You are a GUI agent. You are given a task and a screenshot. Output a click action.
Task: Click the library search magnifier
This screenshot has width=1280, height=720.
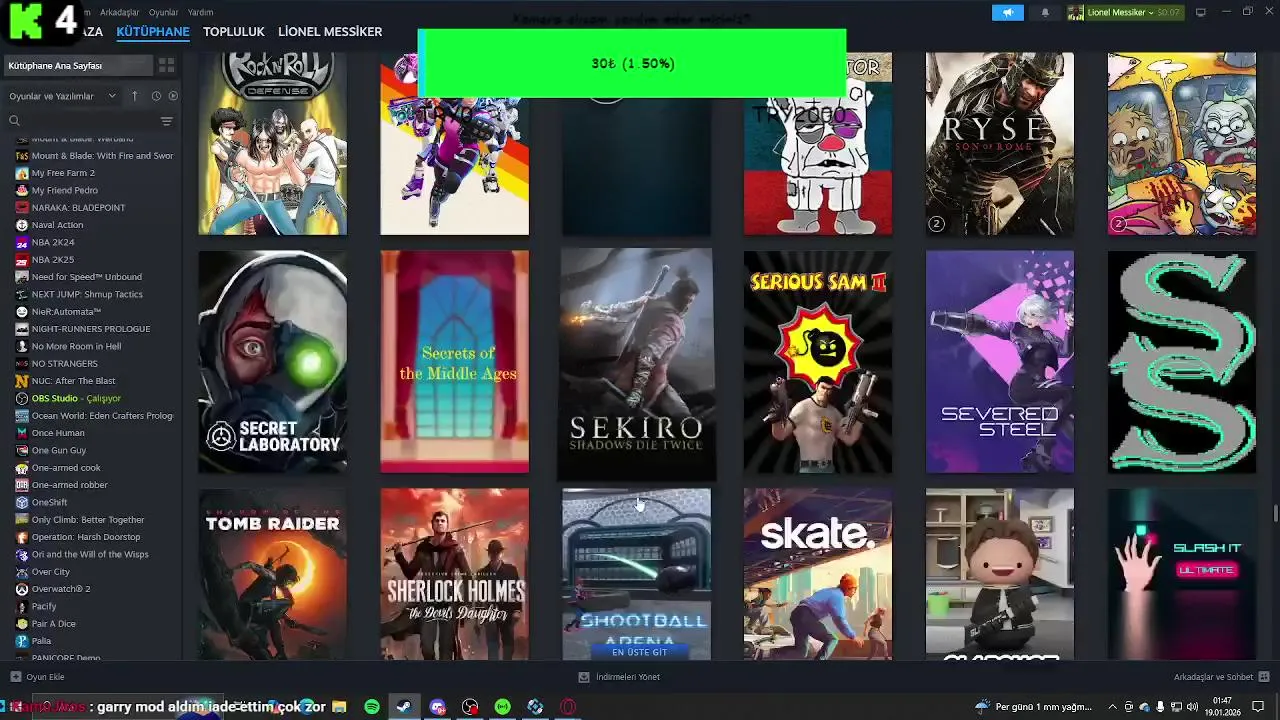tap(14, 121)
